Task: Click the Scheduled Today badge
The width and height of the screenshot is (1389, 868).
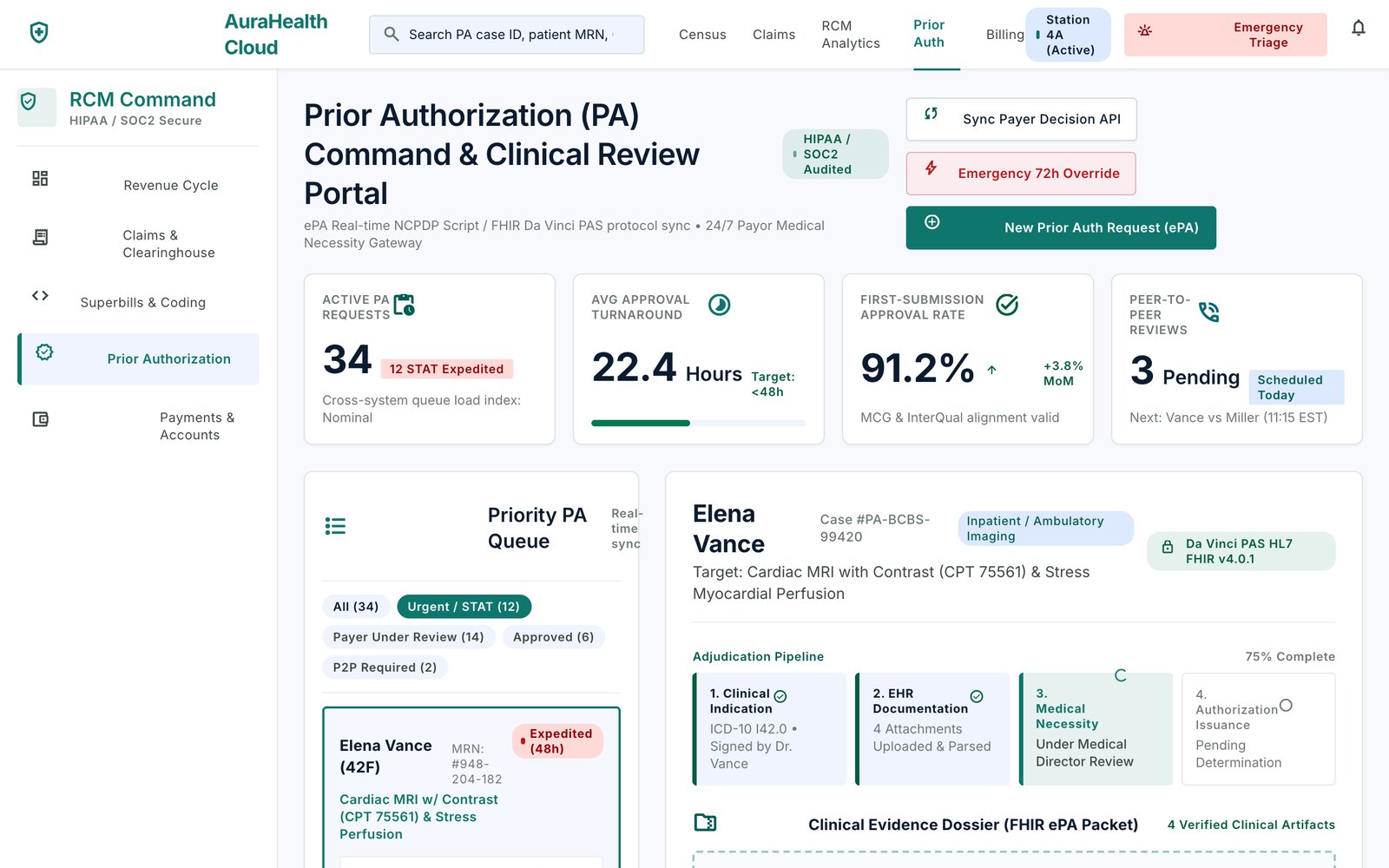Action: (x=1296, y=387)
